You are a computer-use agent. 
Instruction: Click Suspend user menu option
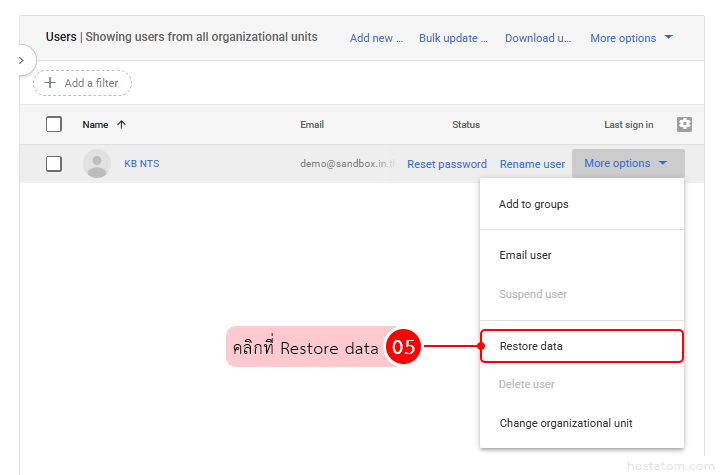pos(582,294)
